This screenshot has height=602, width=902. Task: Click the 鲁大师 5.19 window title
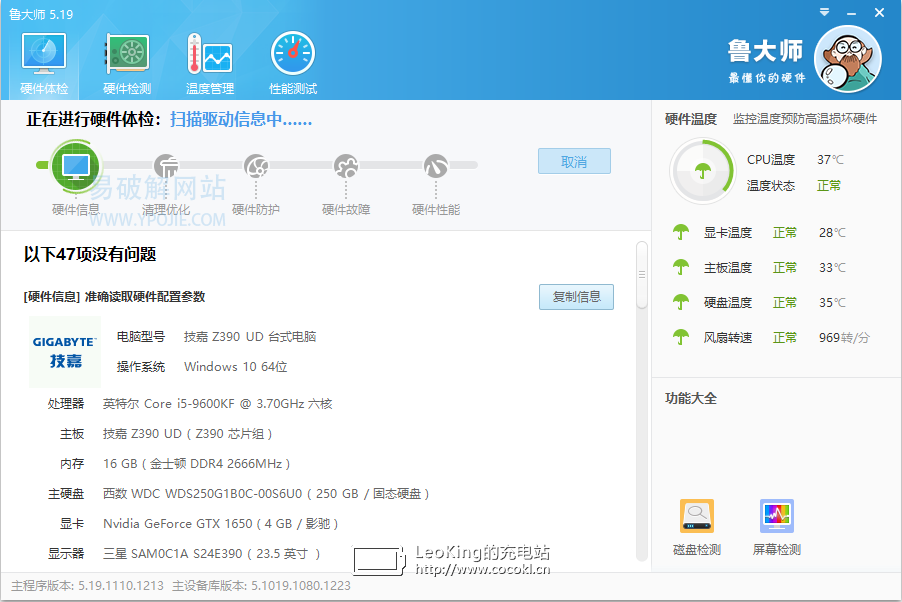[41, 14]
